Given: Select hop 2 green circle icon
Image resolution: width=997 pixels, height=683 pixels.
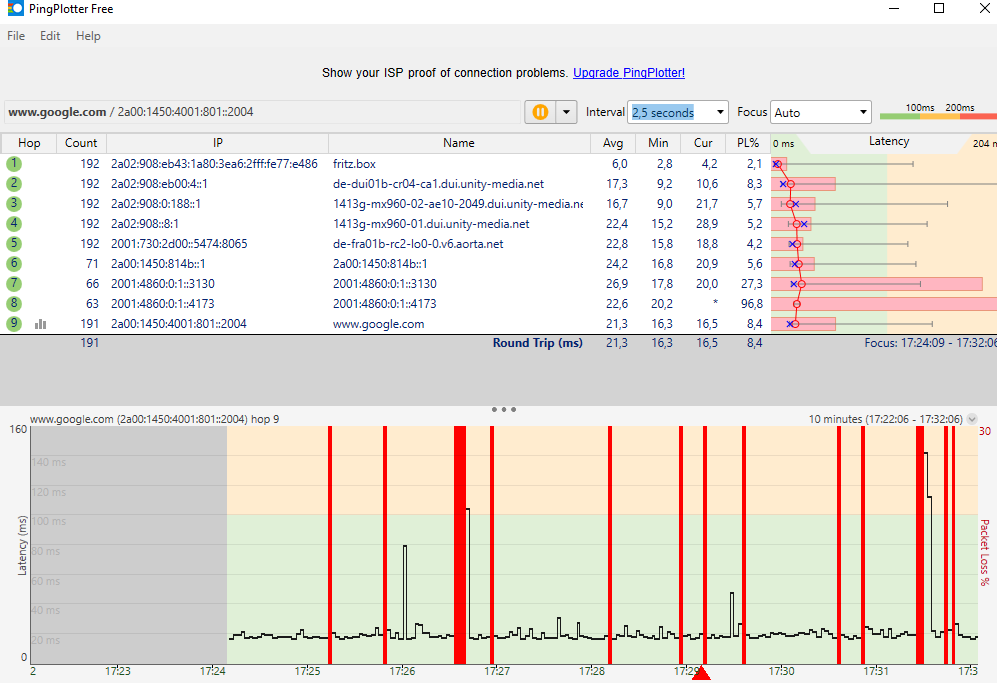Looking at the screenshot, I should 14,184.
